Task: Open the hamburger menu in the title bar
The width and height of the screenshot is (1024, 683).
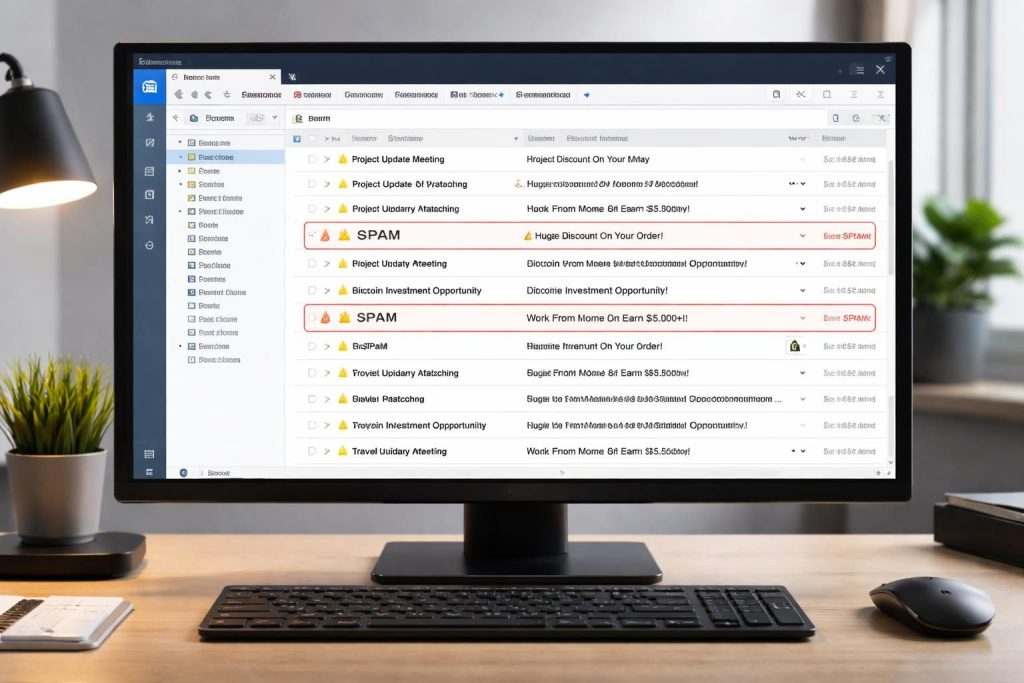Action: [x=859, y=70]
